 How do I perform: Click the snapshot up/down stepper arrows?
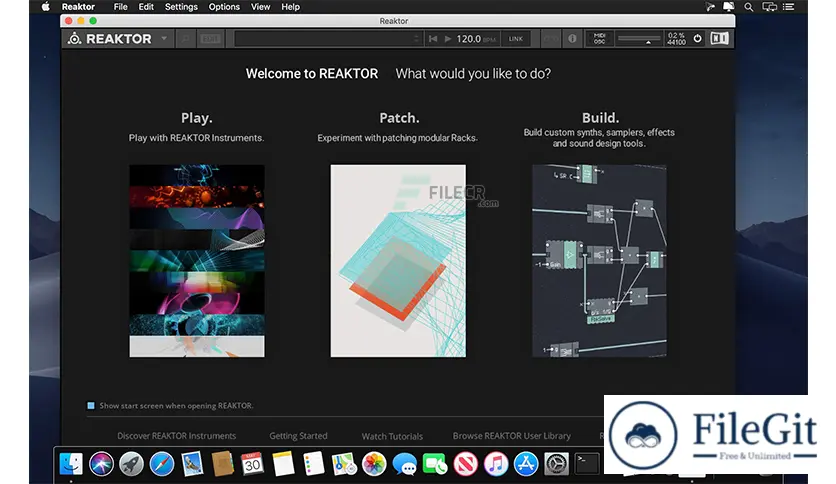[x=416, y=39]
